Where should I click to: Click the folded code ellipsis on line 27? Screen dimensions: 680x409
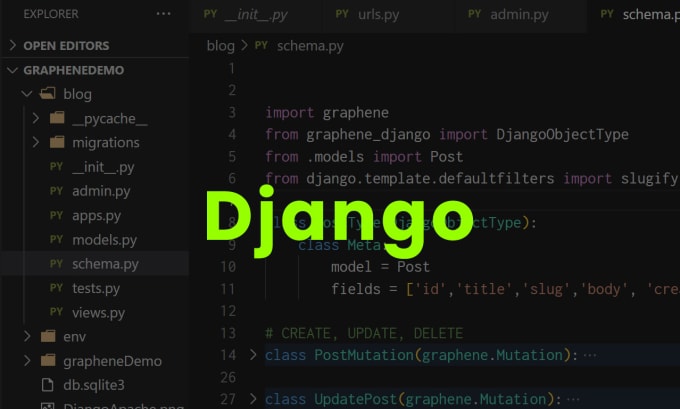click(x=573, y=399)
